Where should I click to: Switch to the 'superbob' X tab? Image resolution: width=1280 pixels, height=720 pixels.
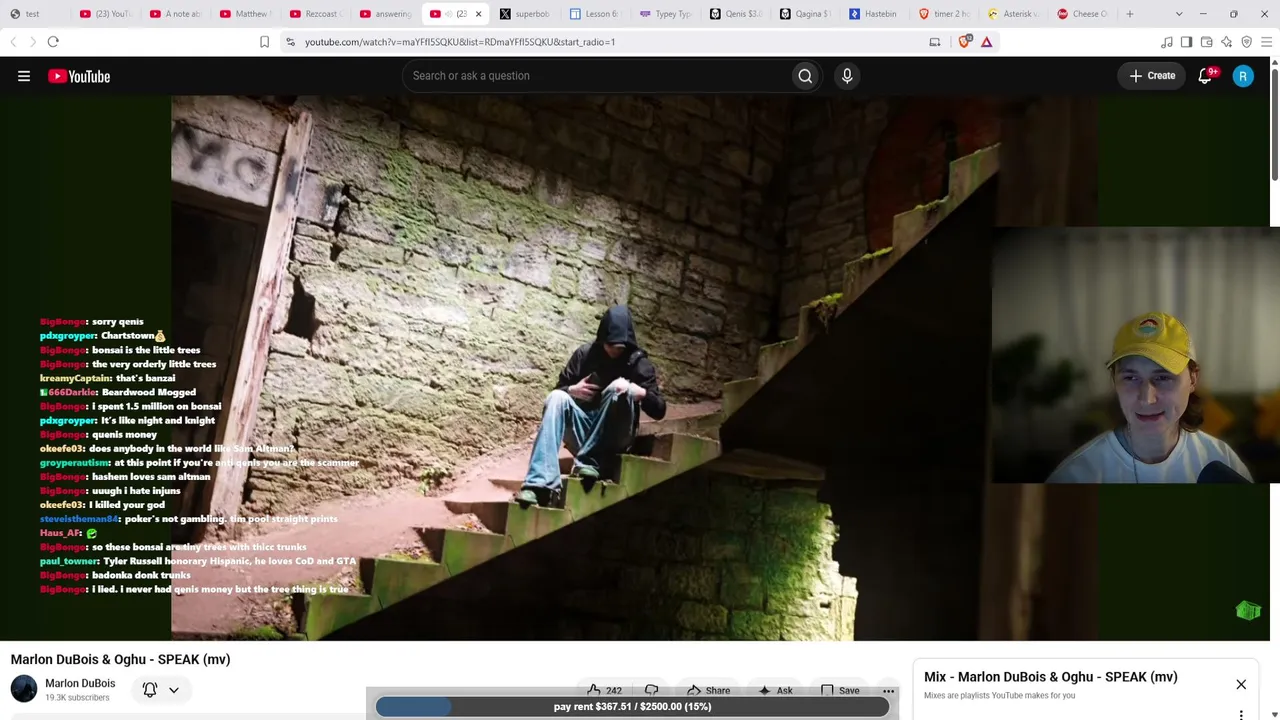click(x=525, y=14)
